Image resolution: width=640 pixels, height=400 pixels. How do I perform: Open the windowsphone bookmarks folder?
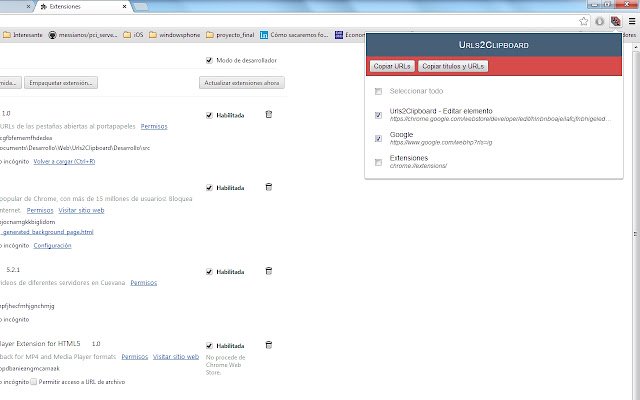pos(175,35)
